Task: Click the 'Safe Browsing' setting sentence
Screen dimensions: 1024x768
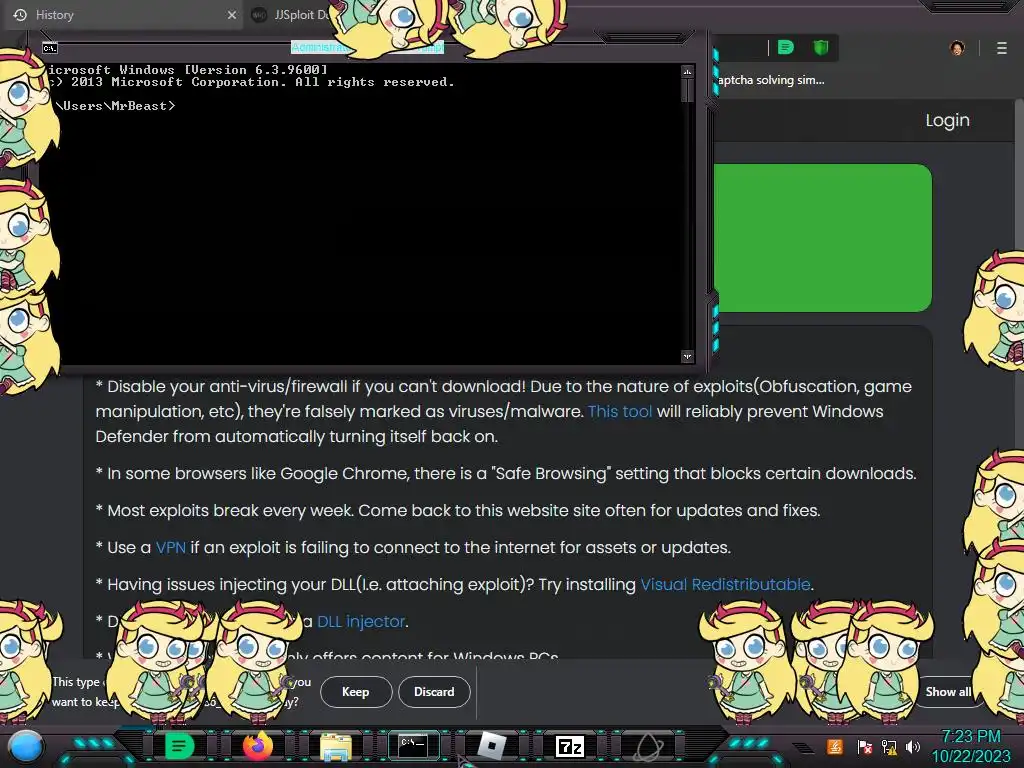Action: coord(506,473)
